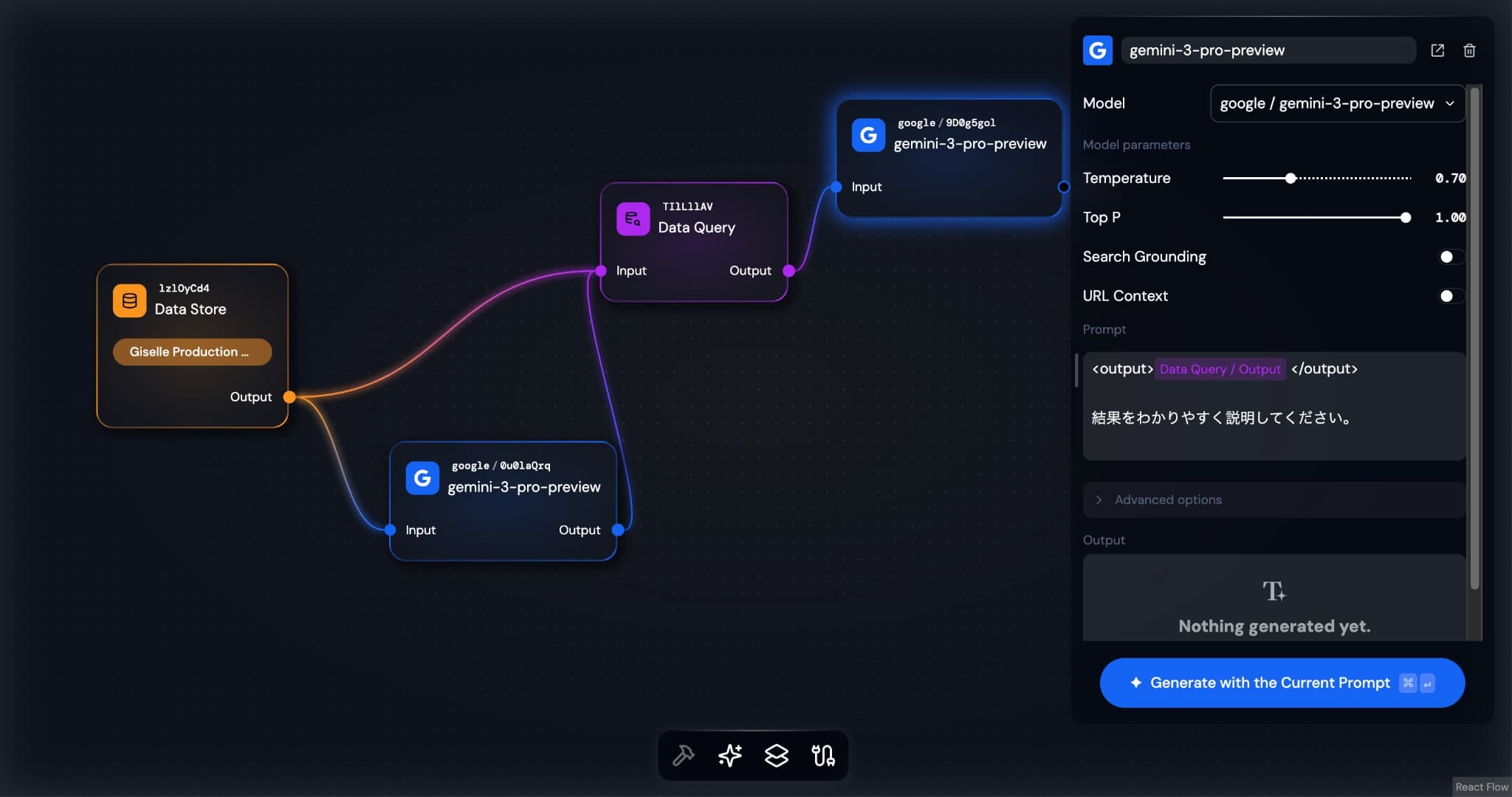Open node in expanded view icon

[x=1437, y=50]
